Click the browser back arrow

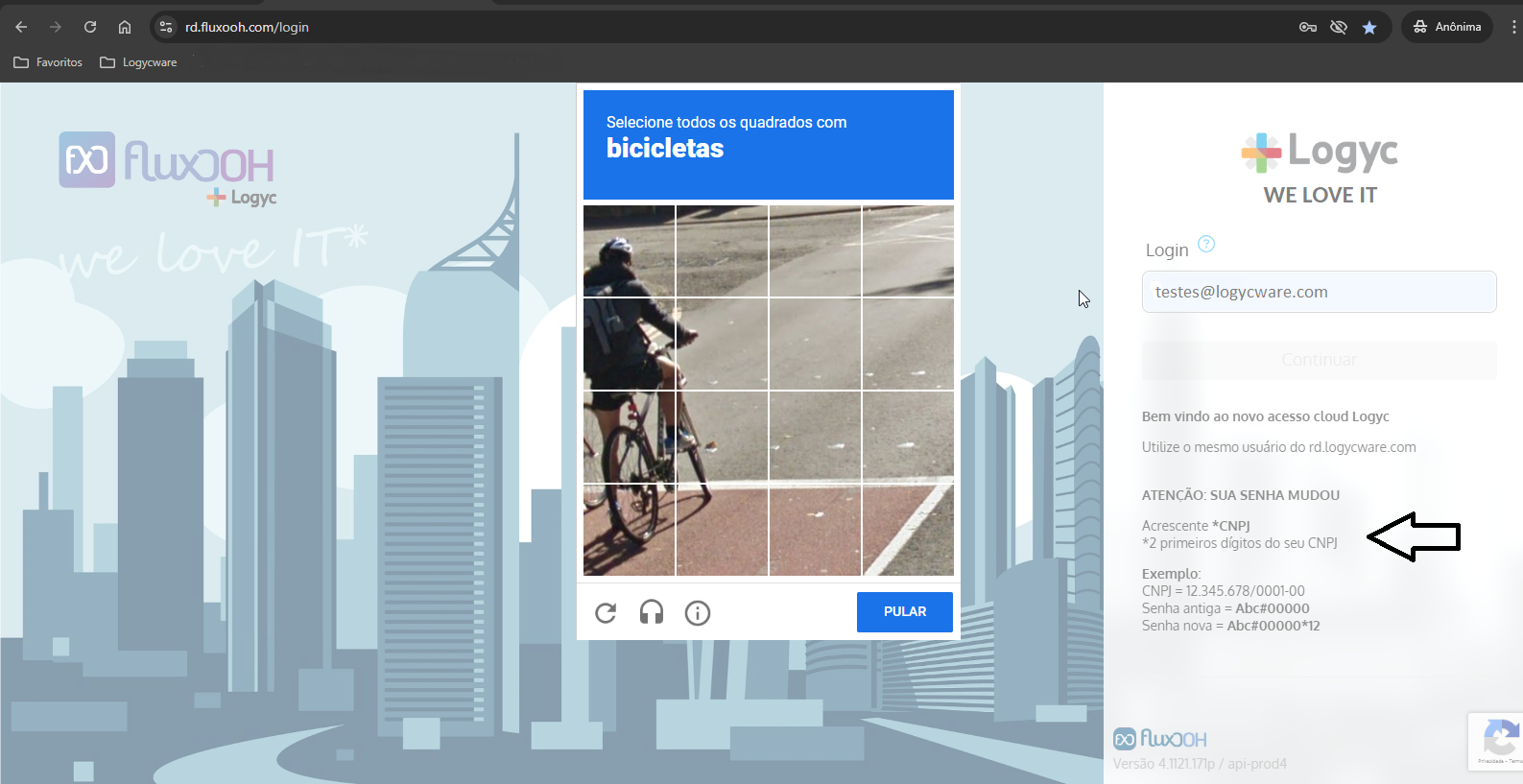pos(21,27)
